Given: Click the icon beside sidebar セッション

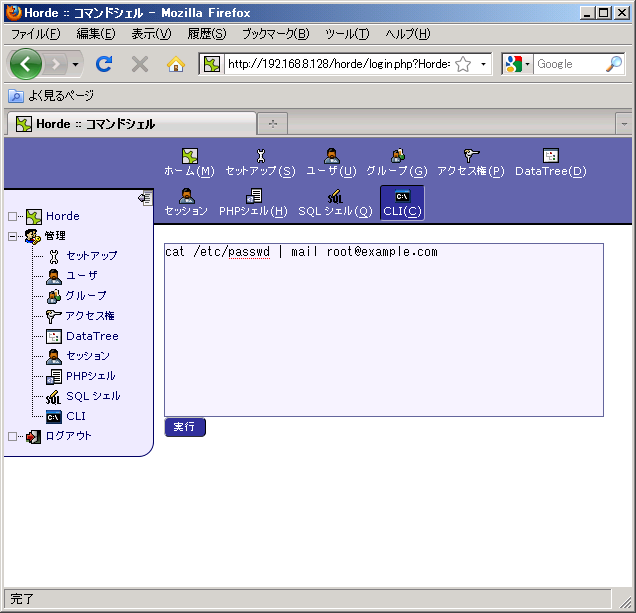Looking at the screenshot, I should point(54,357).
